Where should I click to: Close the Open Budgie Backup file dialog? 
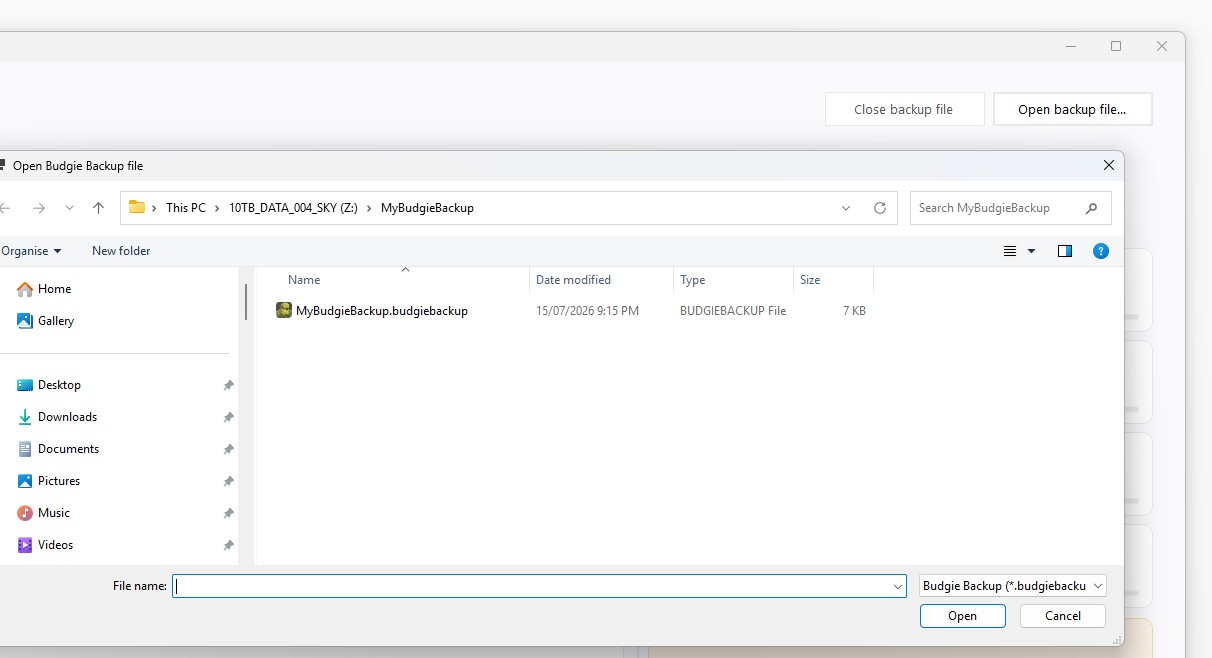click(1108, 165)
